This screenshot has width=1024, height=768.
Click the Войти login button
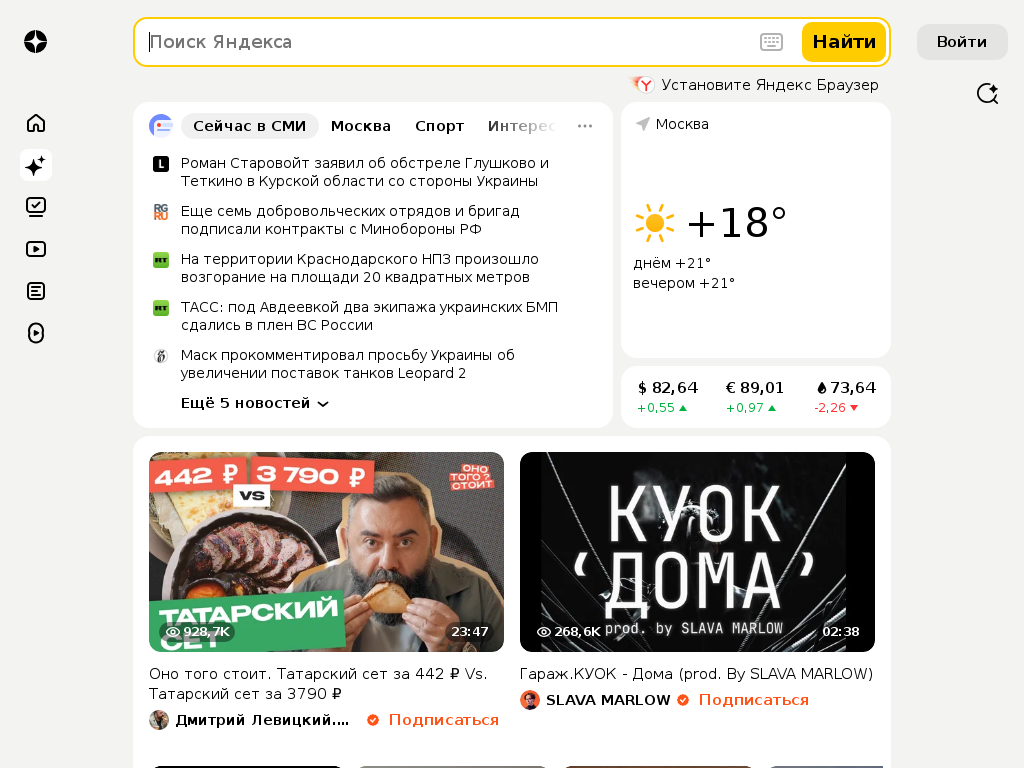click(962, 42)
